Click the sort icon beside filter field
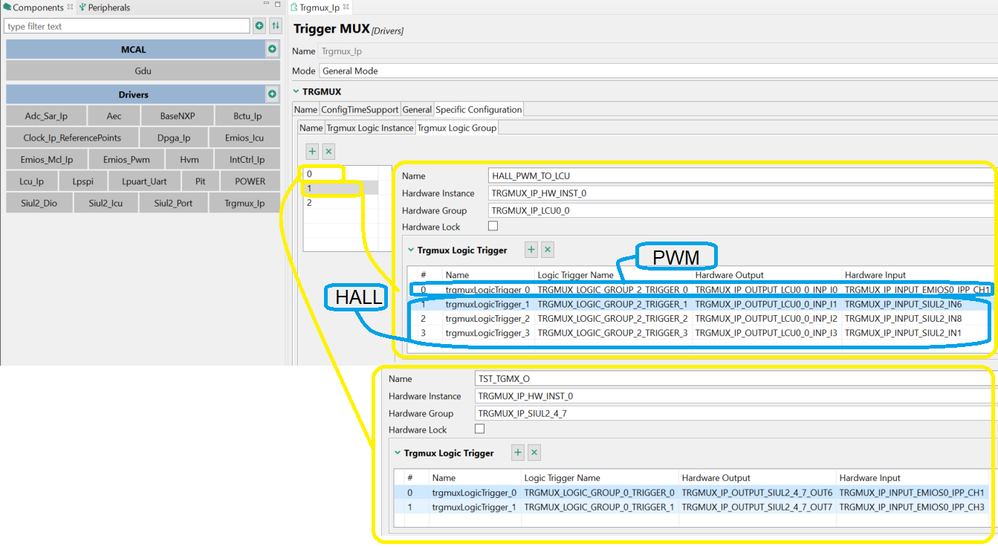The width and height of the screenshot is (998, 547). click(276, 26)
